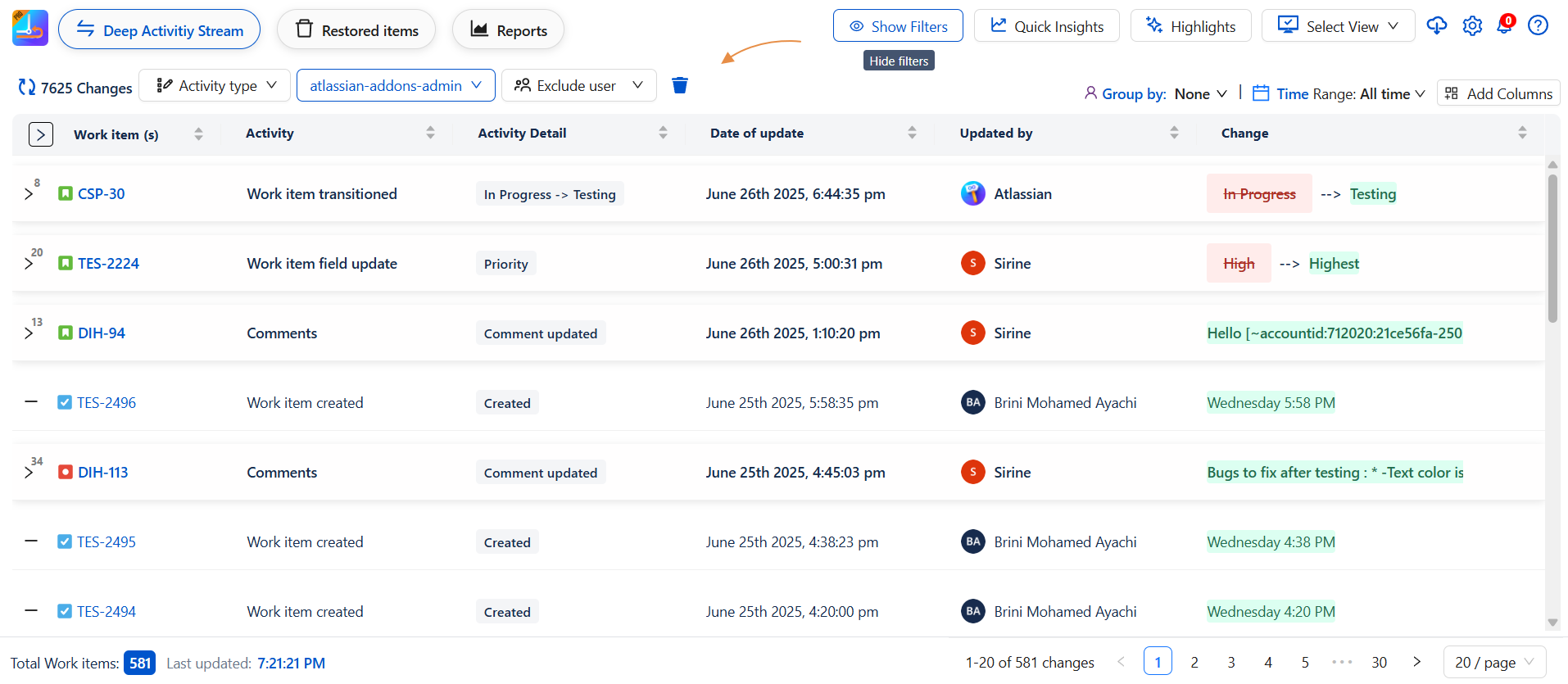Switch to the Restored items tab
Screen dimensions: 1568x684
click(x=356, y=30)
